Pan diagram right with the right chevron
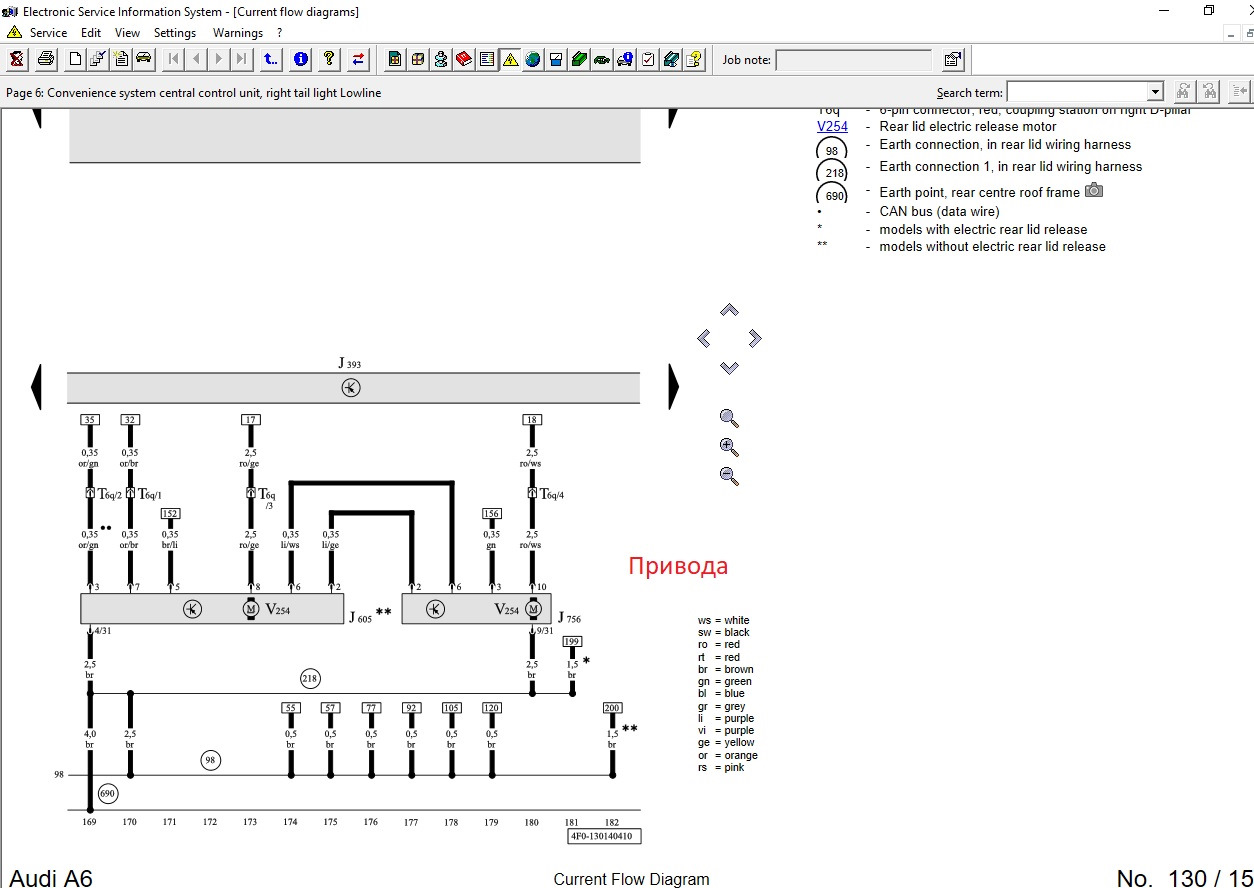The width and height of the screenshot is (1254, 888). click(754, 338)
